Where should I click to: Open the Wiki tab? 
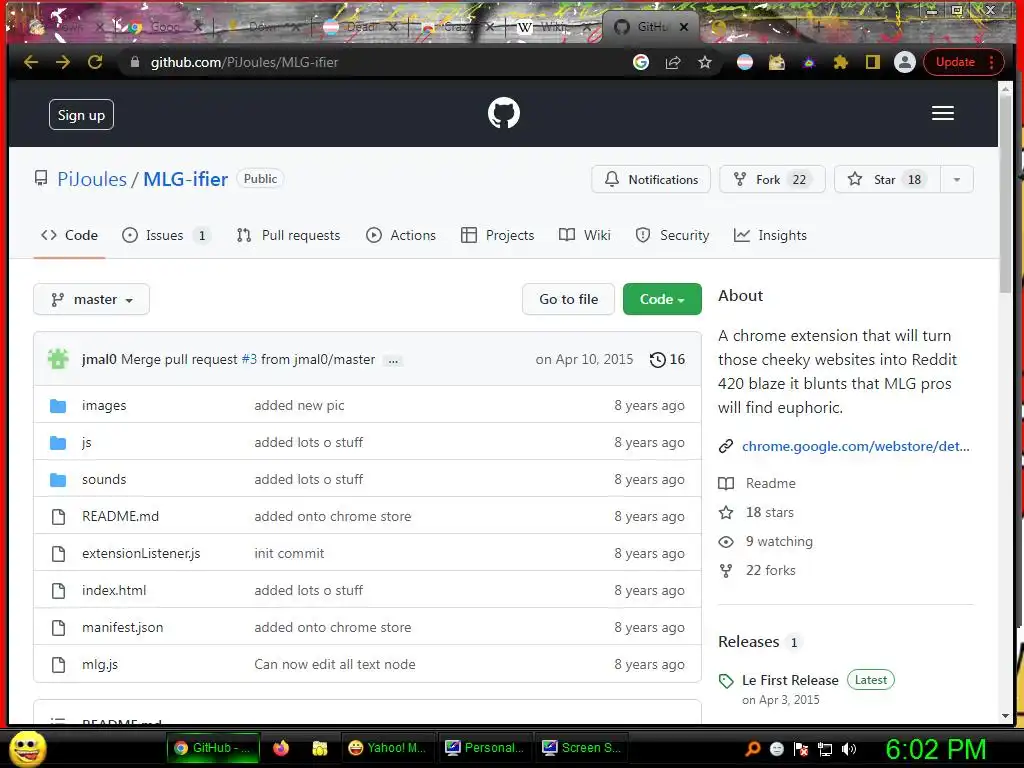click(585, 235)
